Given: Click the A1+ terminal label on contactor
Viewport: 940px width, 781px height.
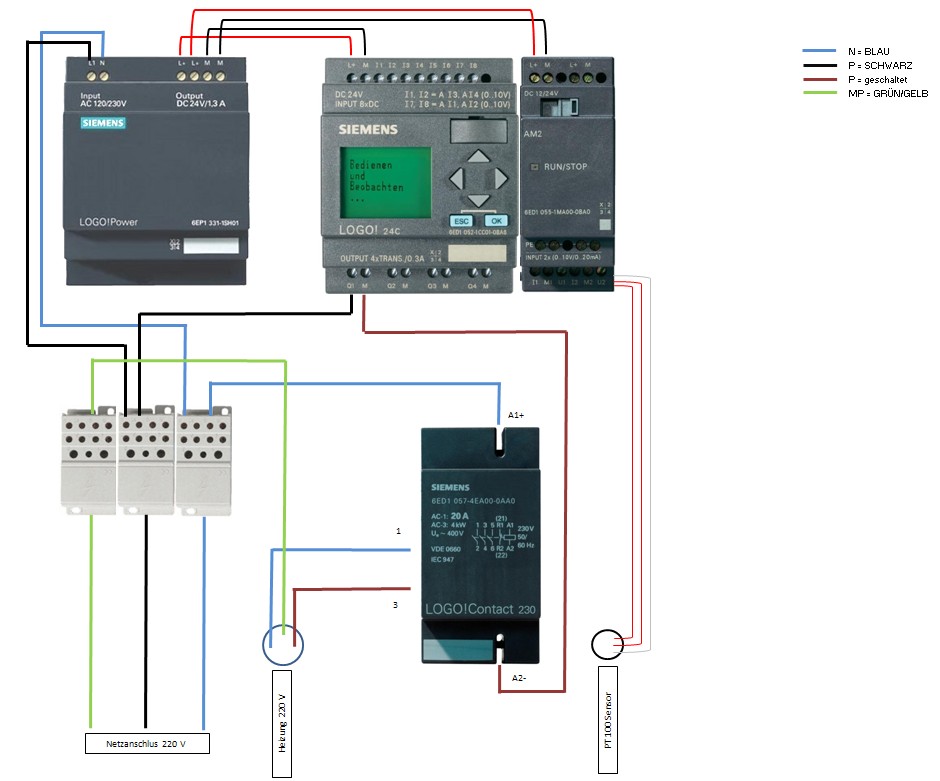Looking at the screenshot, I should coord(516,413).
